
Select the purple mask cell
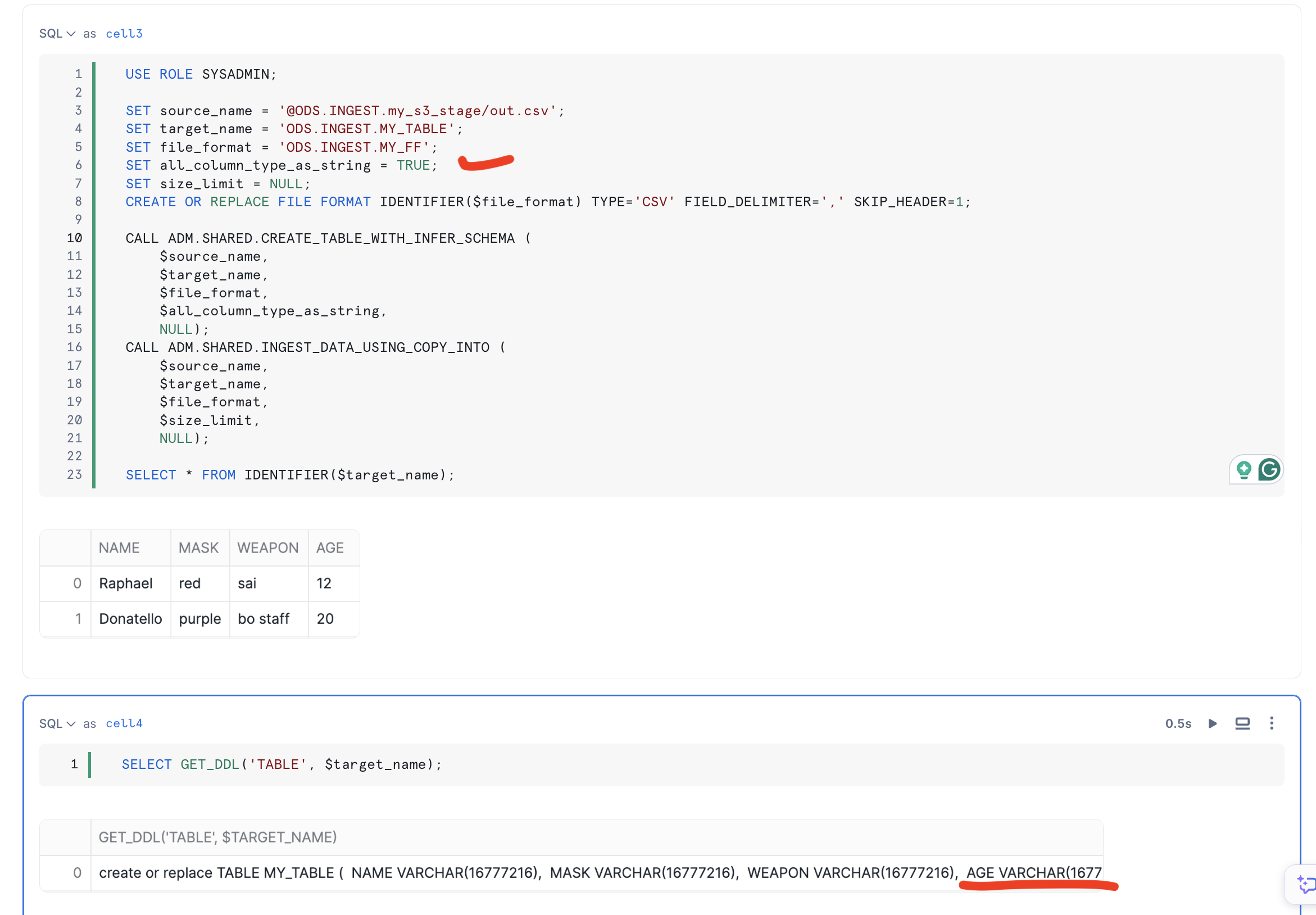tap(200, 619)
